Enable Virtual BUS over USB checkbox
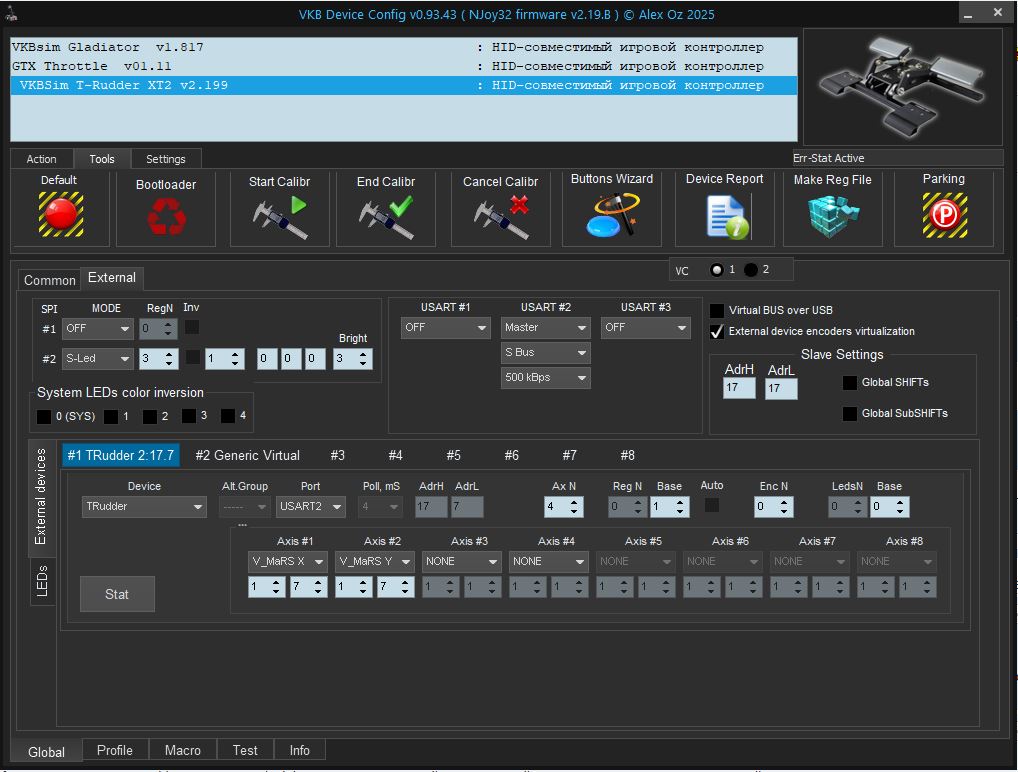 tap(717, 310)
